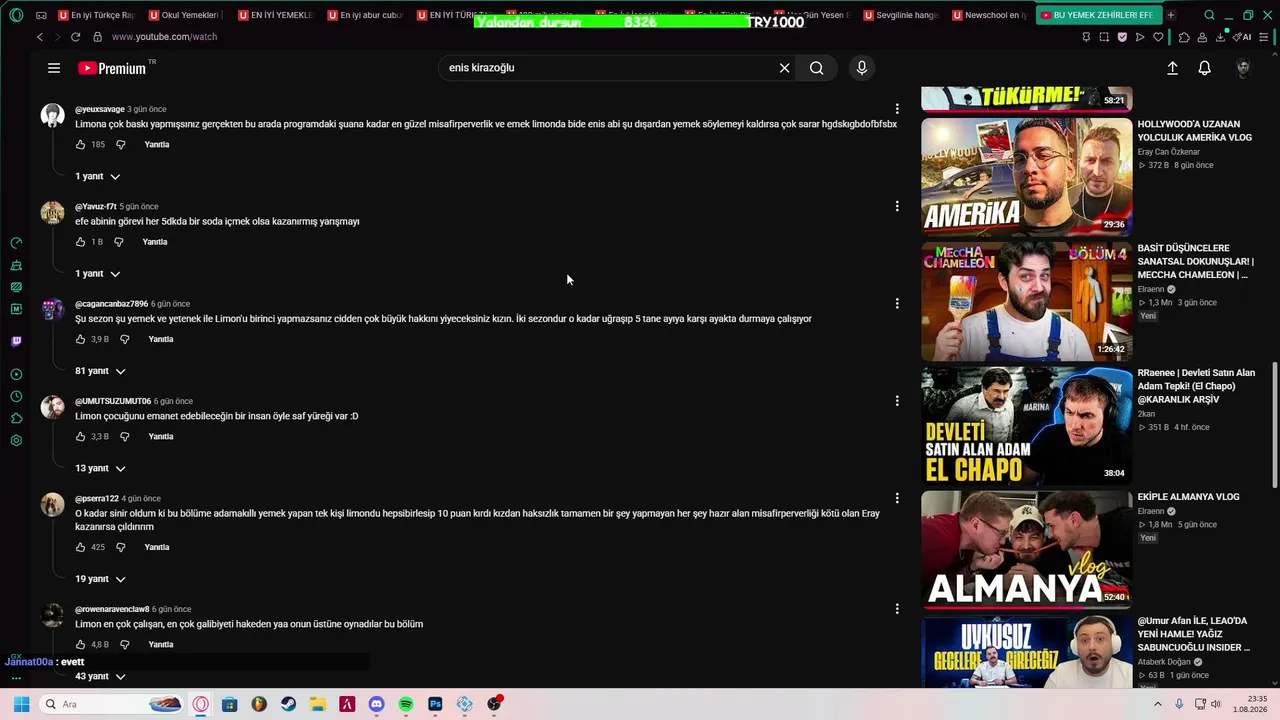
Task: Reply to the @rowenaravenclaw8 comment
Action: click(x=161, y=645)
